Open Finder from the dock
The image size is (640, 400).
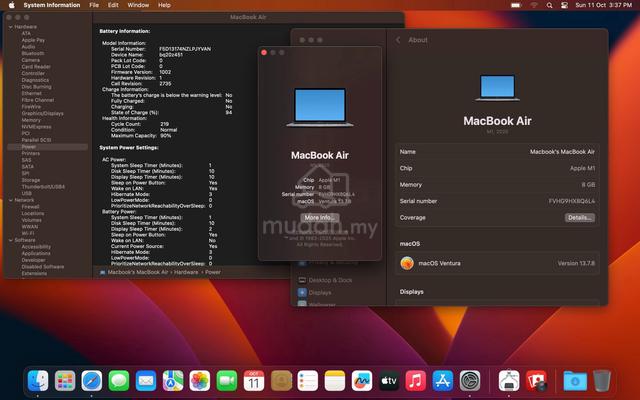click(x=38, y=381)
